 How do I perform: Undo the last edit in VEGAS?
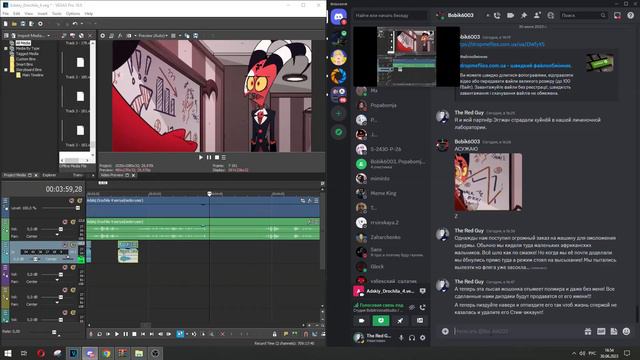click(75, 24)
